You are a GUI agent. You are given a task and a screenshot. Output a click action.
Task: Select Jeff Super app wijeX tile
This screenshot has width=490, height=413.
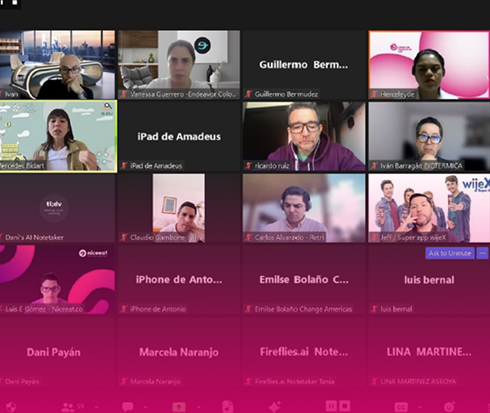click(429, 208)
